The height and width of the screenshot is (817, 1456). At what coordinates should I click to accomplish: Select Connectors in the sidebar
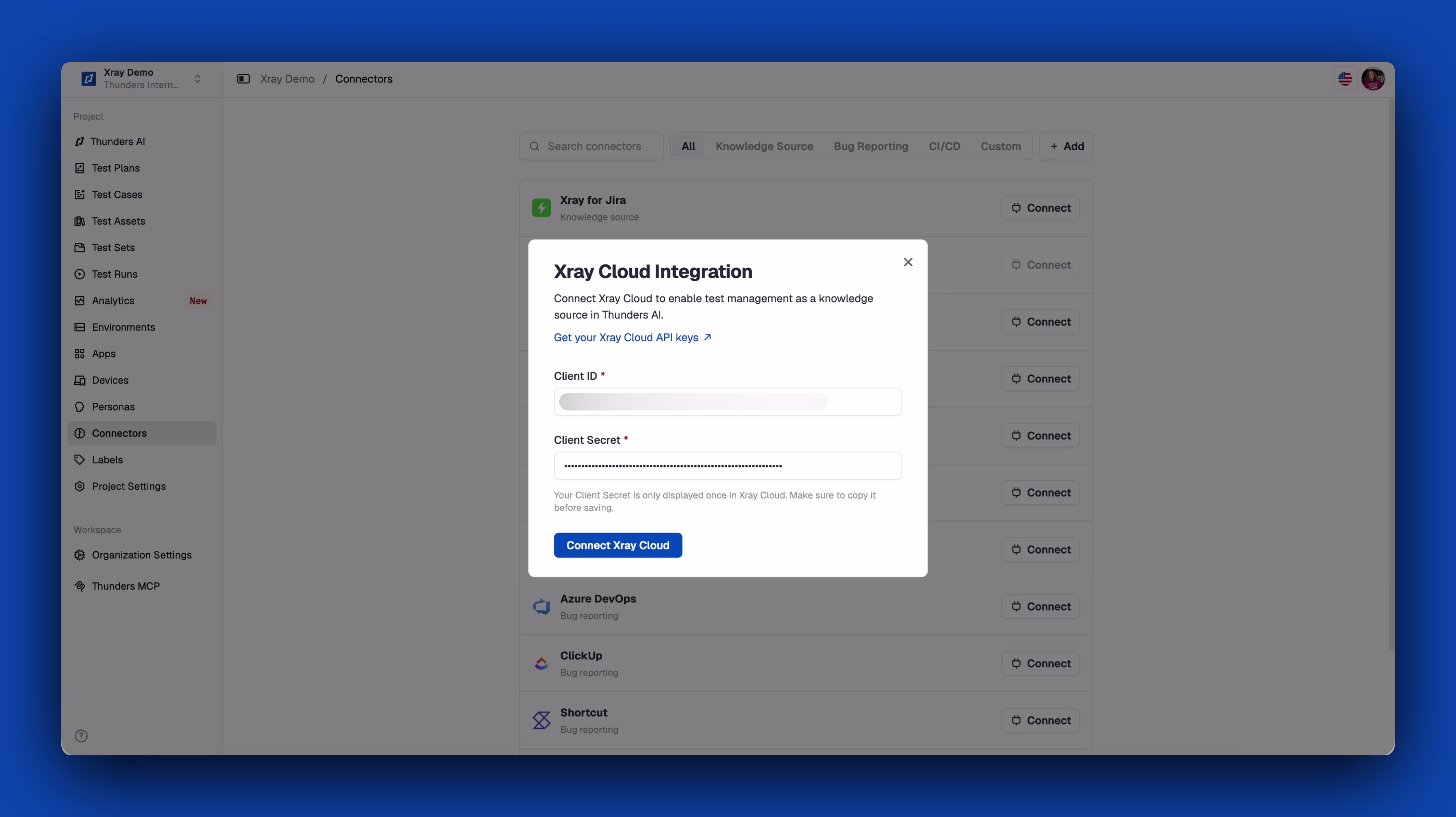tap(141, 433)
